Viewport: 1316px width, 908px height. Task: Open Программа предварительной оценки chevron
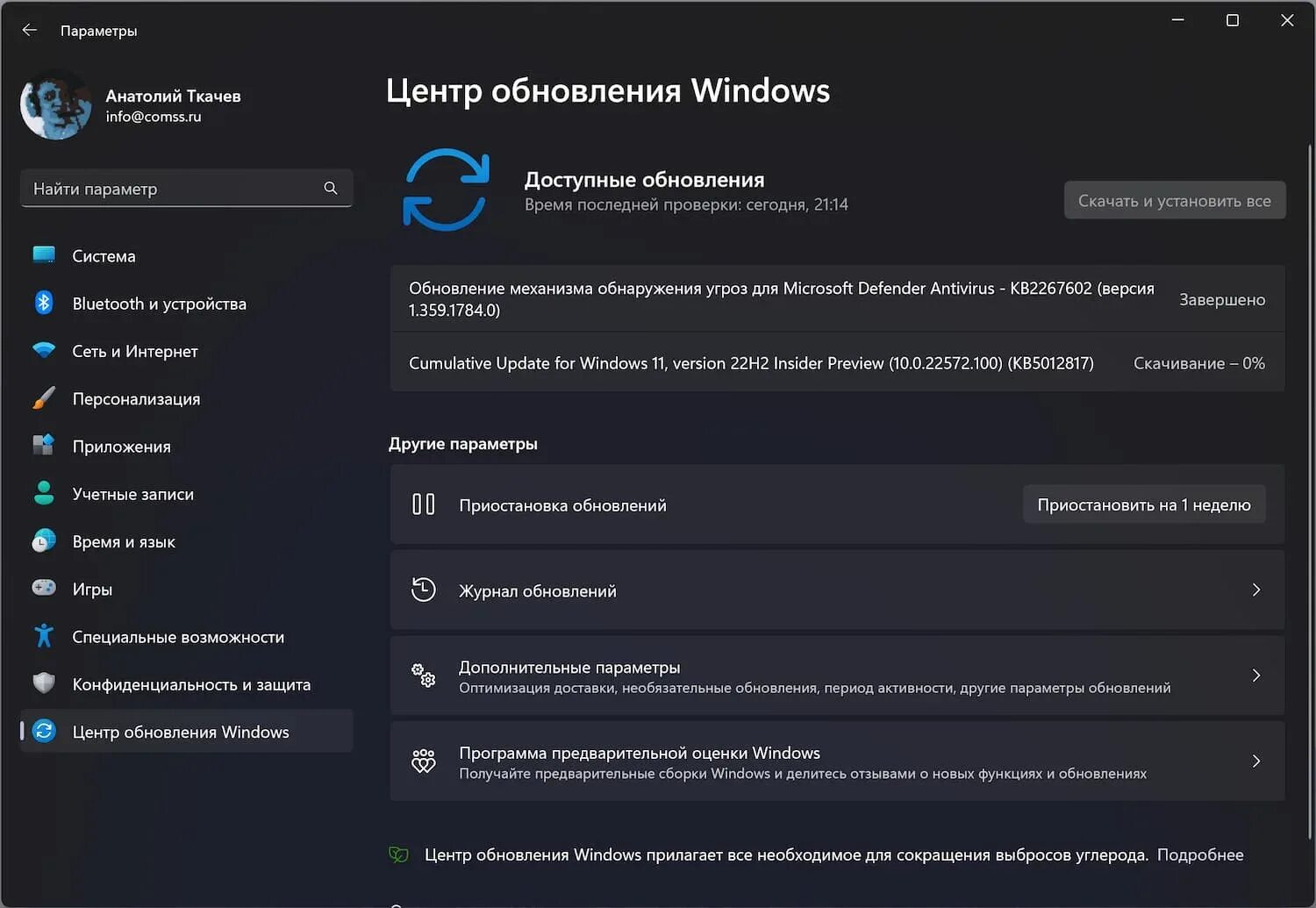1256,761
